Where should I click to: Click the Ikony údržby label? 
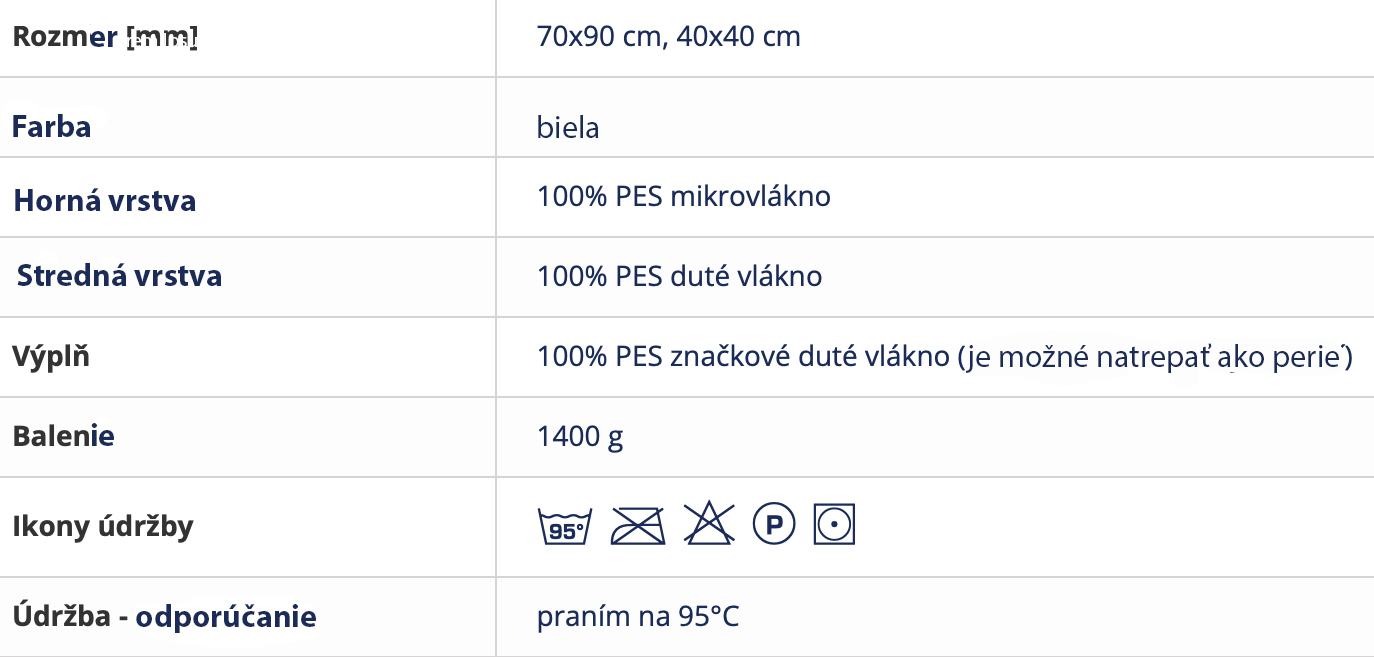point(103,527)
